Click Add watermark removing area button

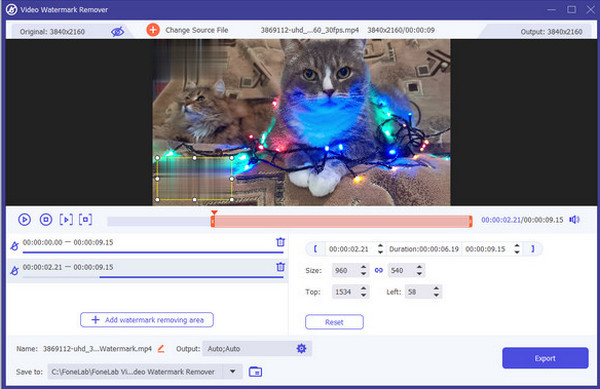coord(147,320)
